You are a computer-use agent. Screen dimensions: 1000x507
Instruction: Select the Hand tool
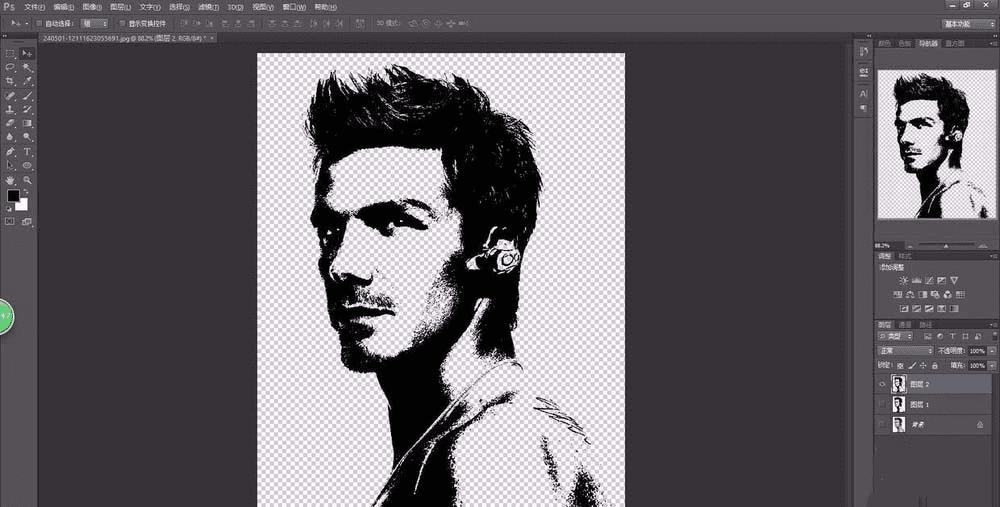[x=10, y=179]
